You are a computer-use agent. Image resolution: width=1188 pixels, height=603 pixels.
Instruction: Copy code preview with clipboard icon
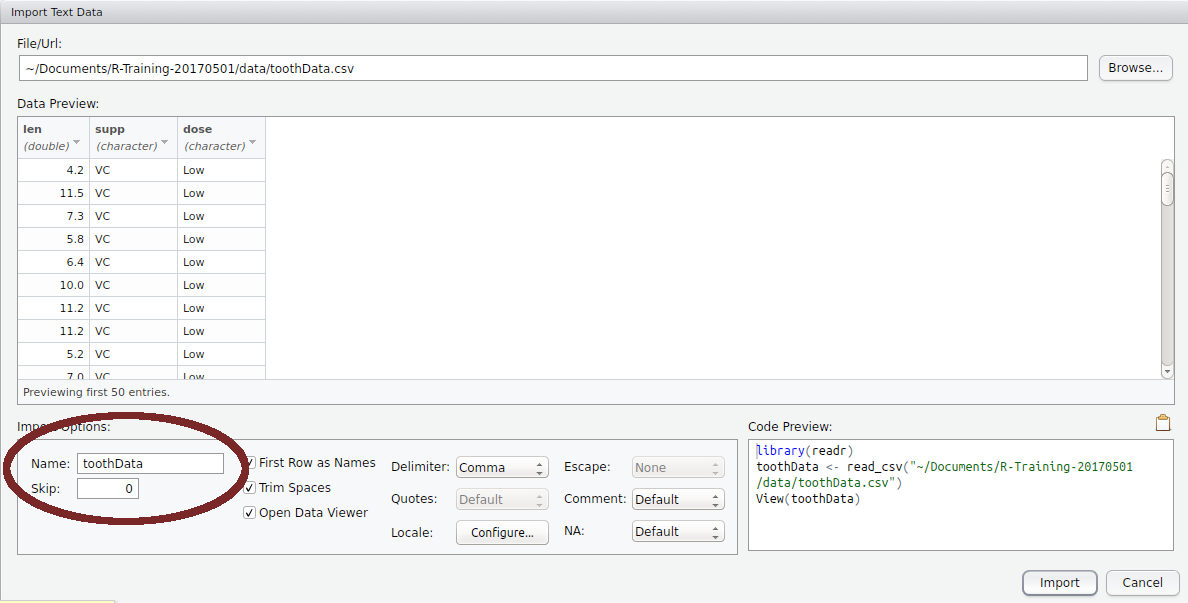click(1162, 423)
